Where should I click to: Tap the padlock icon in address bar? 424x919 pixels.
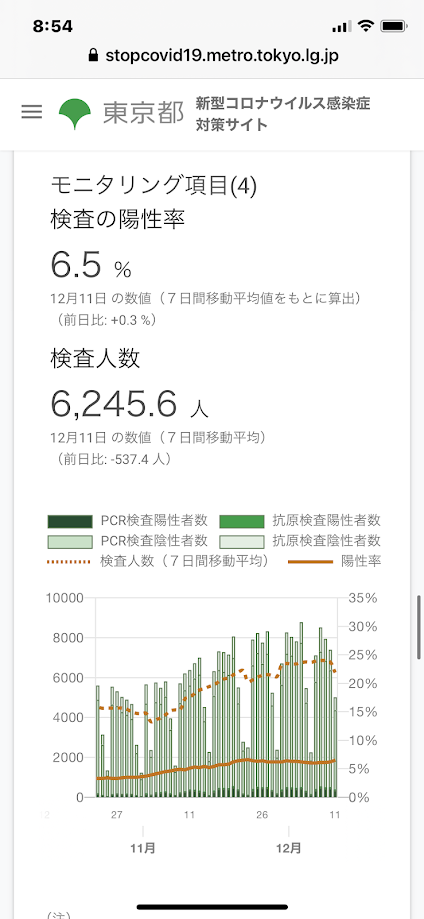click(93, 56)
